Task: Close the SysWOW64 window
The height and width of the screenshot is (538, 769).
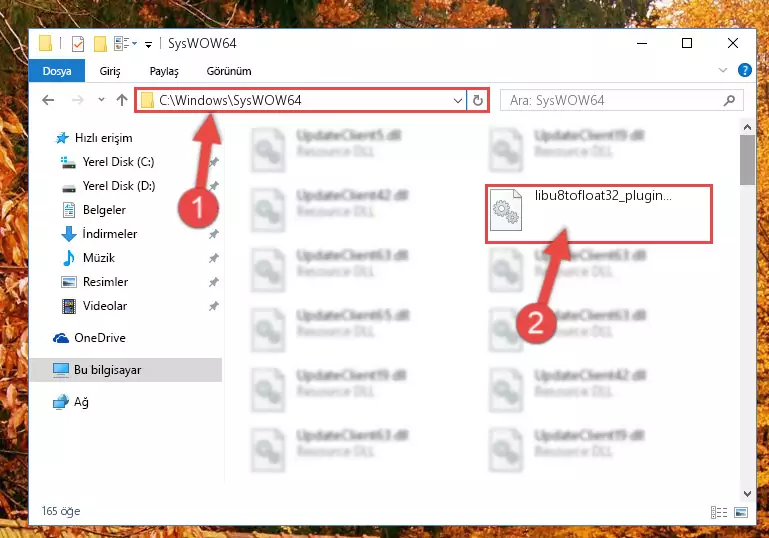Action: [733, 44]
